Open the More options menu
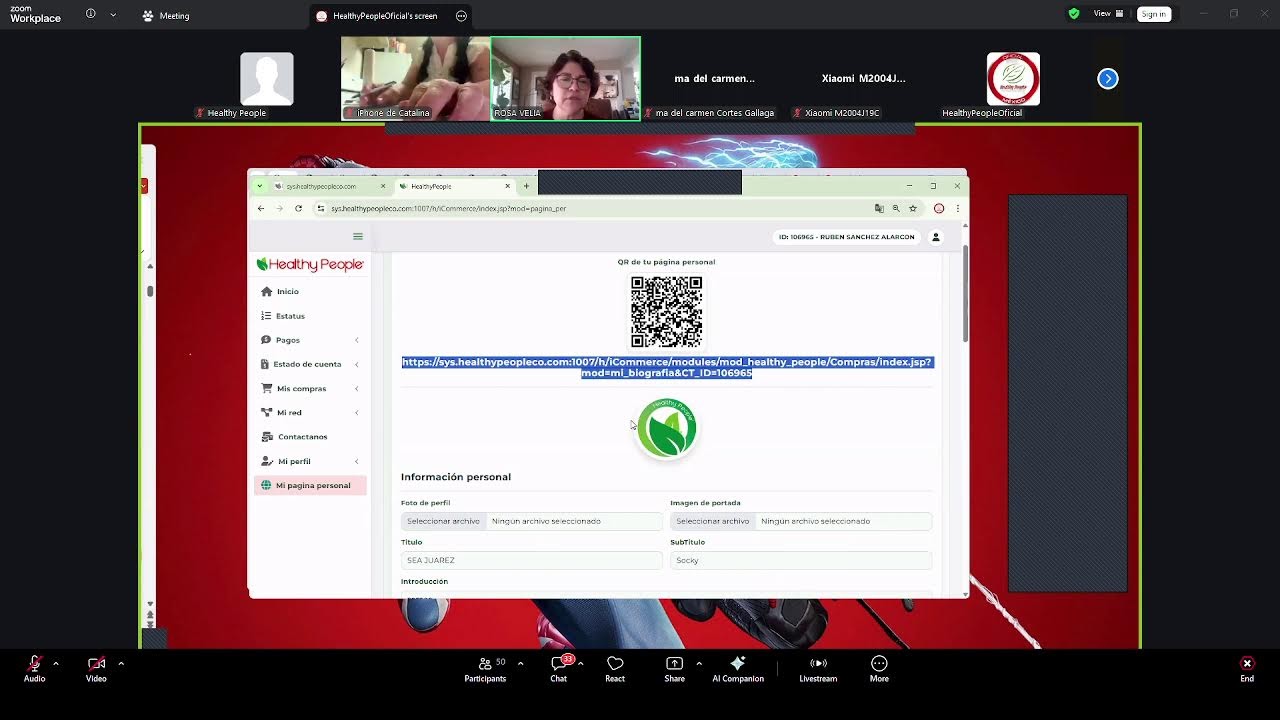This screenshot has width=1280, height=720. pyautogui.click(x=879, y=669)
